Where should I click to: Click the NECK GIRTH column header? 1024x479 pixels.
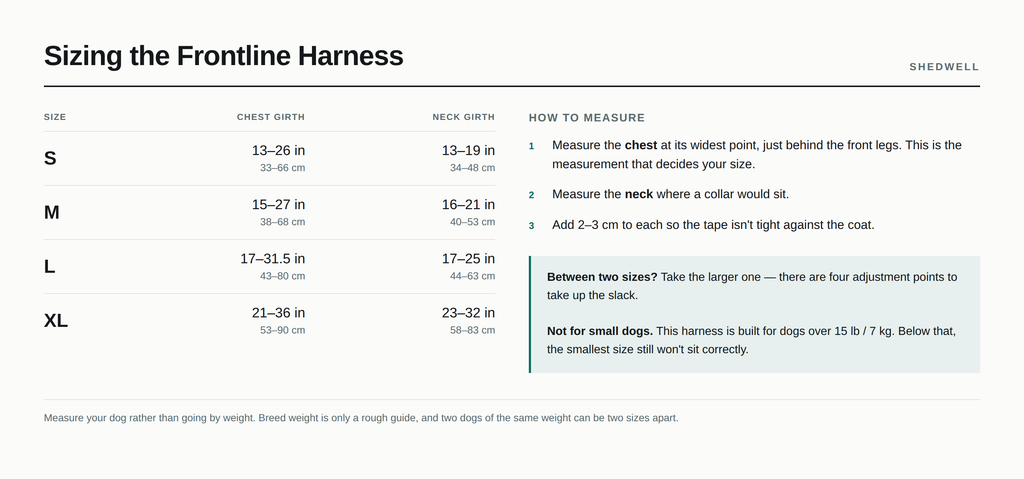464,117
